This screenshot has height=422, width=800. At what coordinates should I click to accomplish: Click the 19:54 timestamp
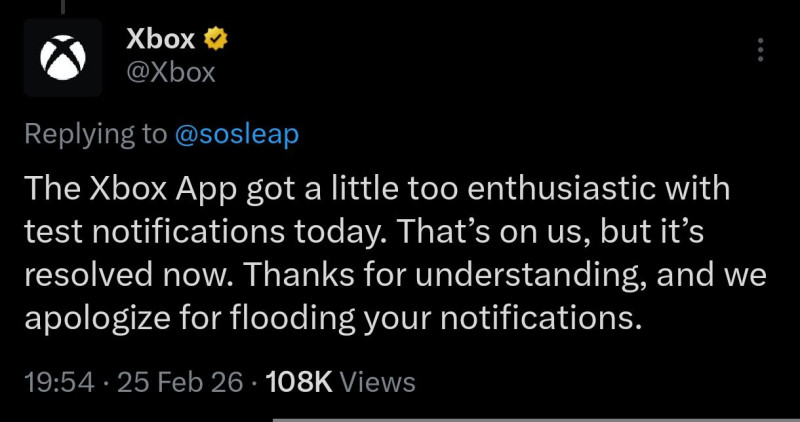click(57, 381)
